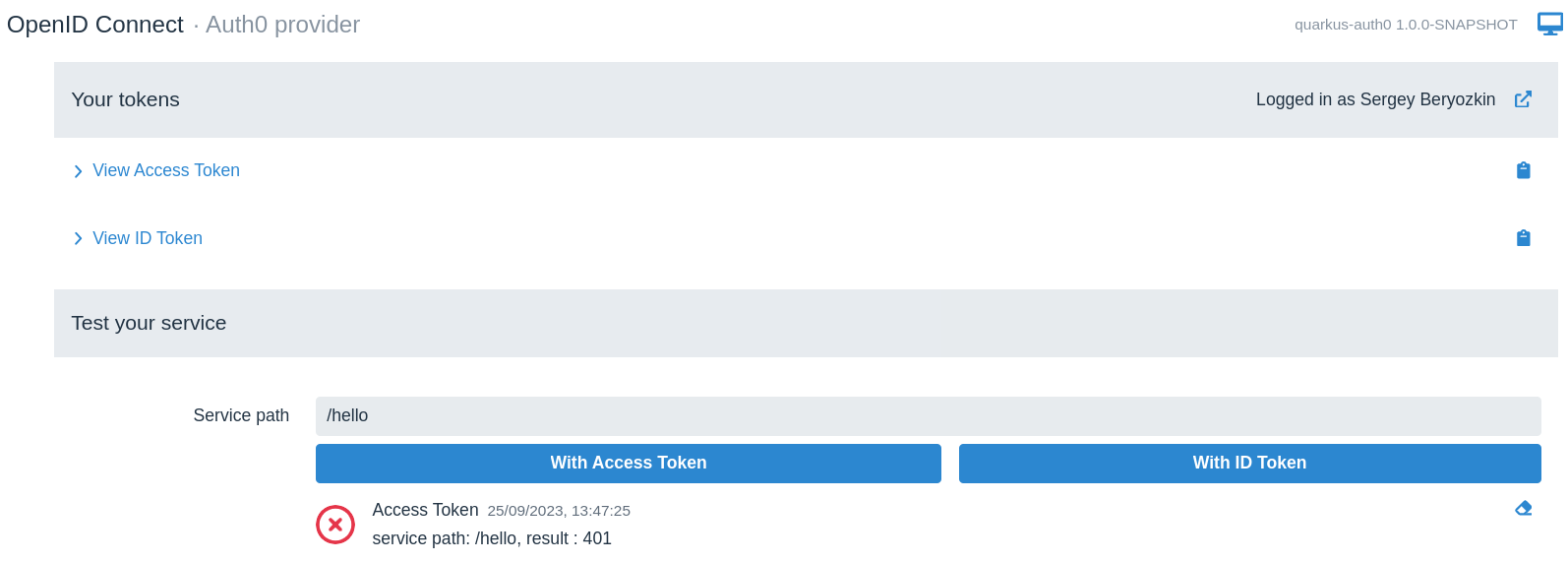Click the logout icon beside Sergey Beryozkin
Screen dimensions: 1568x562
[1523, 99]
